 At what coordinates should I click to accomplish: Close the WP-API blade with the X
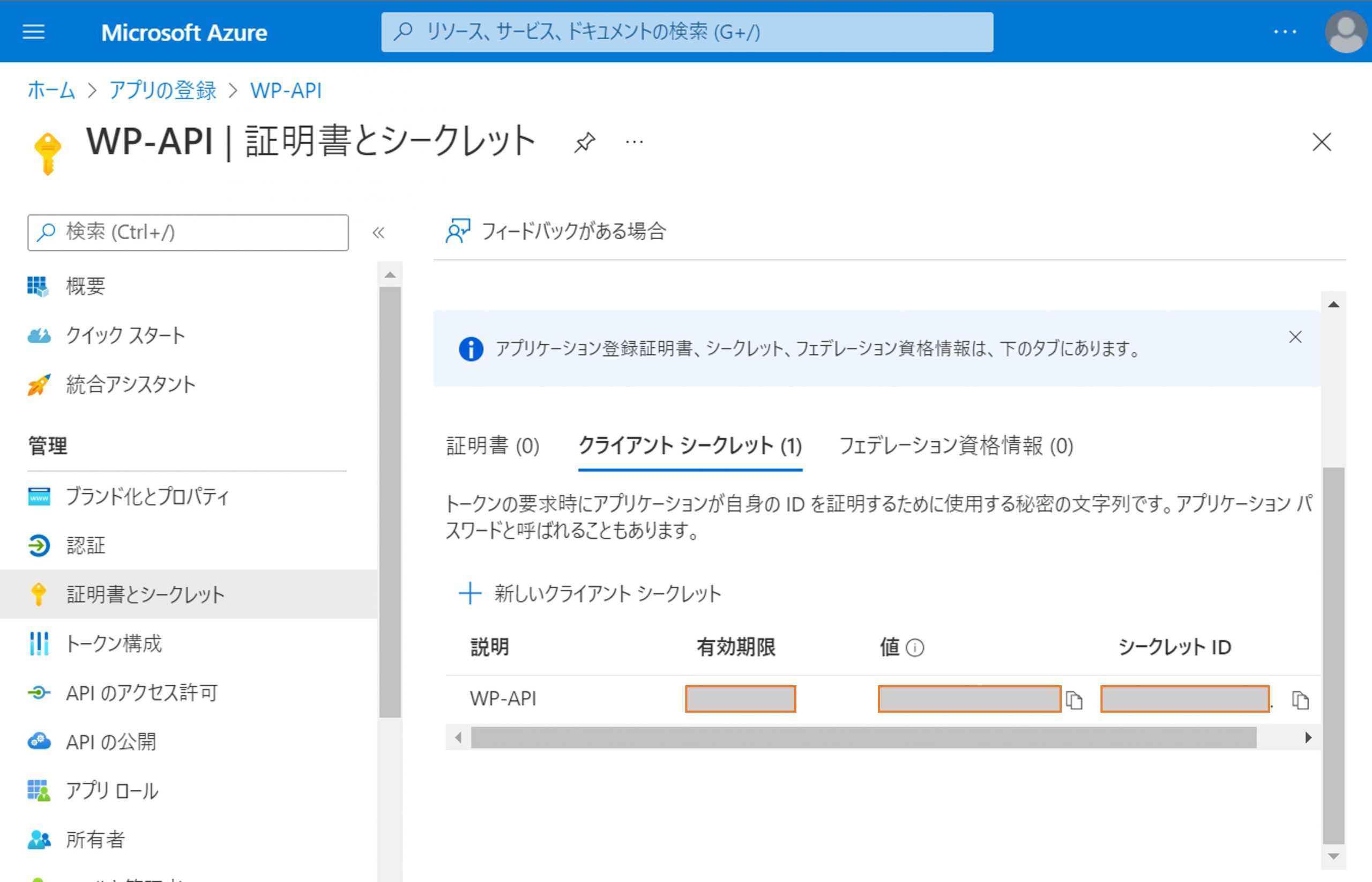[1321, 142]
